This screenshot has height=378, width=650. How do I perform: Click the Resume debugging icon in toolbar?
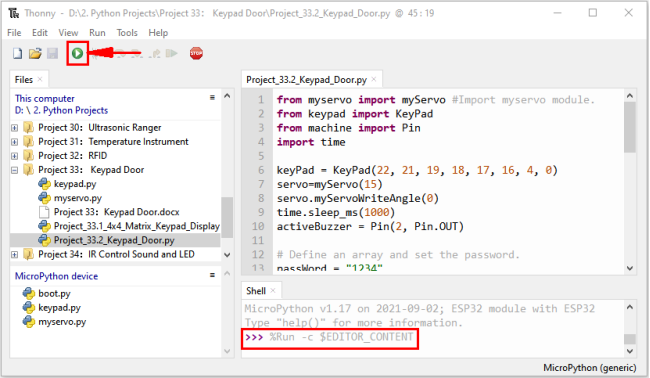coord(171,53)
